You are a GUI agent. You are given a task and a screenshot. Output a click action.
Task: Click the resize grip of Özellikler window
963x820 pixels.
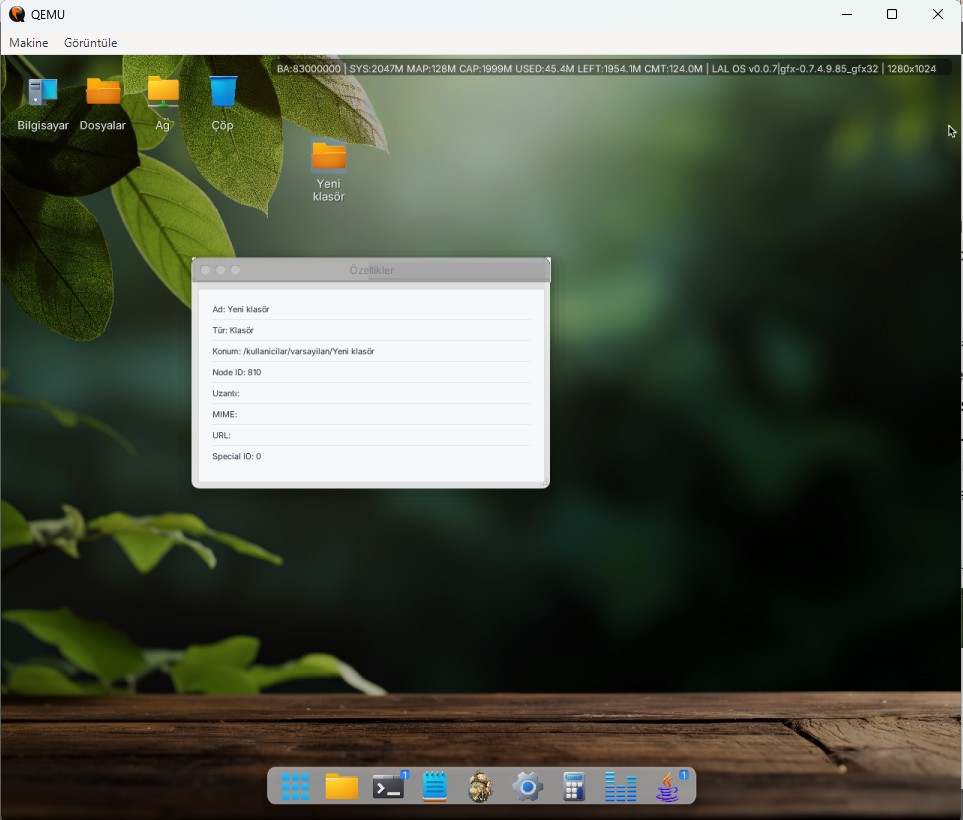pyautogui.click(x=544, y=483)
